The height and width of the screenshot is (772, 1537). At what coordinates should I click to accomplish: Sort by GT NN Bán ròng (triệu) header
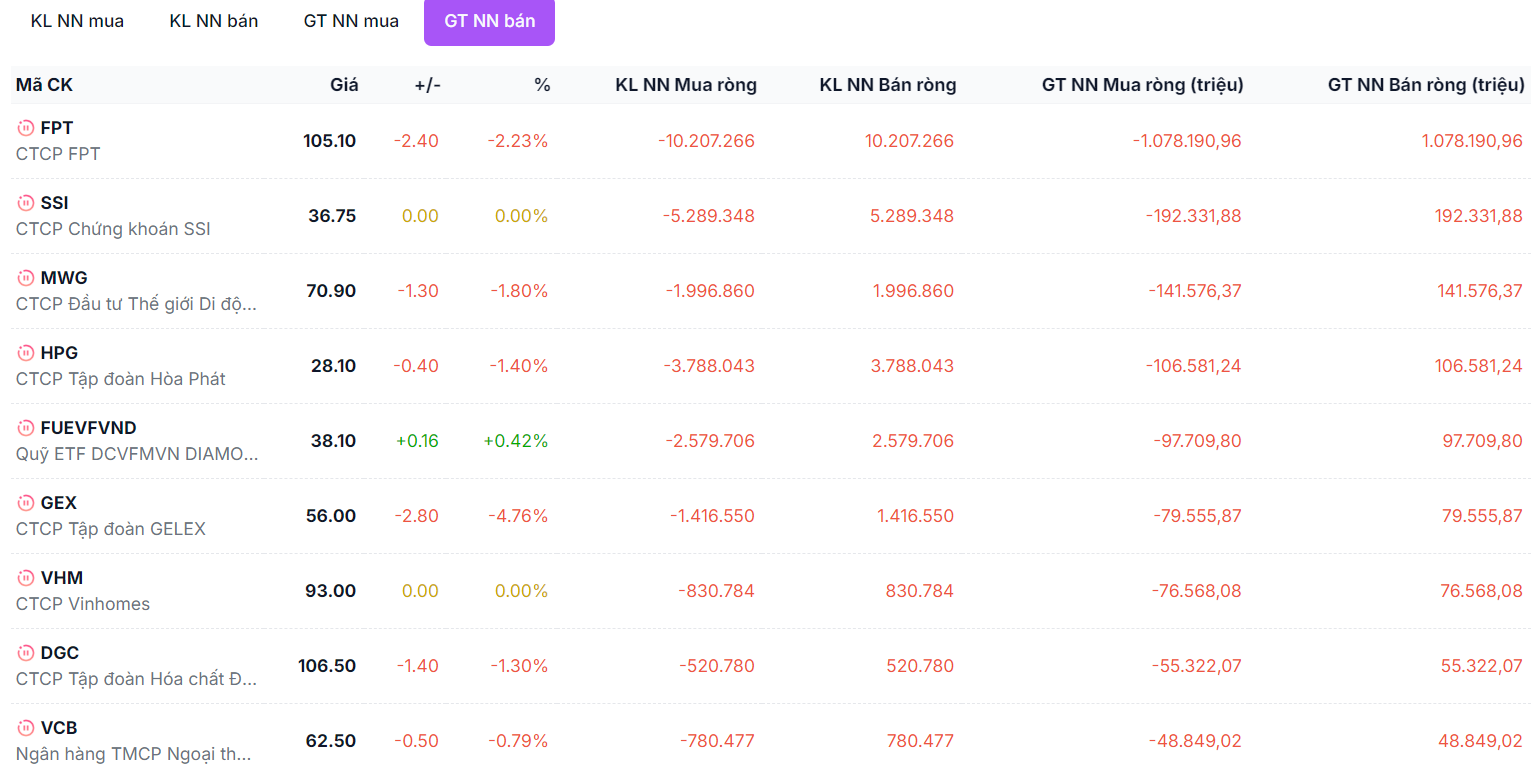click(1425, 85)
